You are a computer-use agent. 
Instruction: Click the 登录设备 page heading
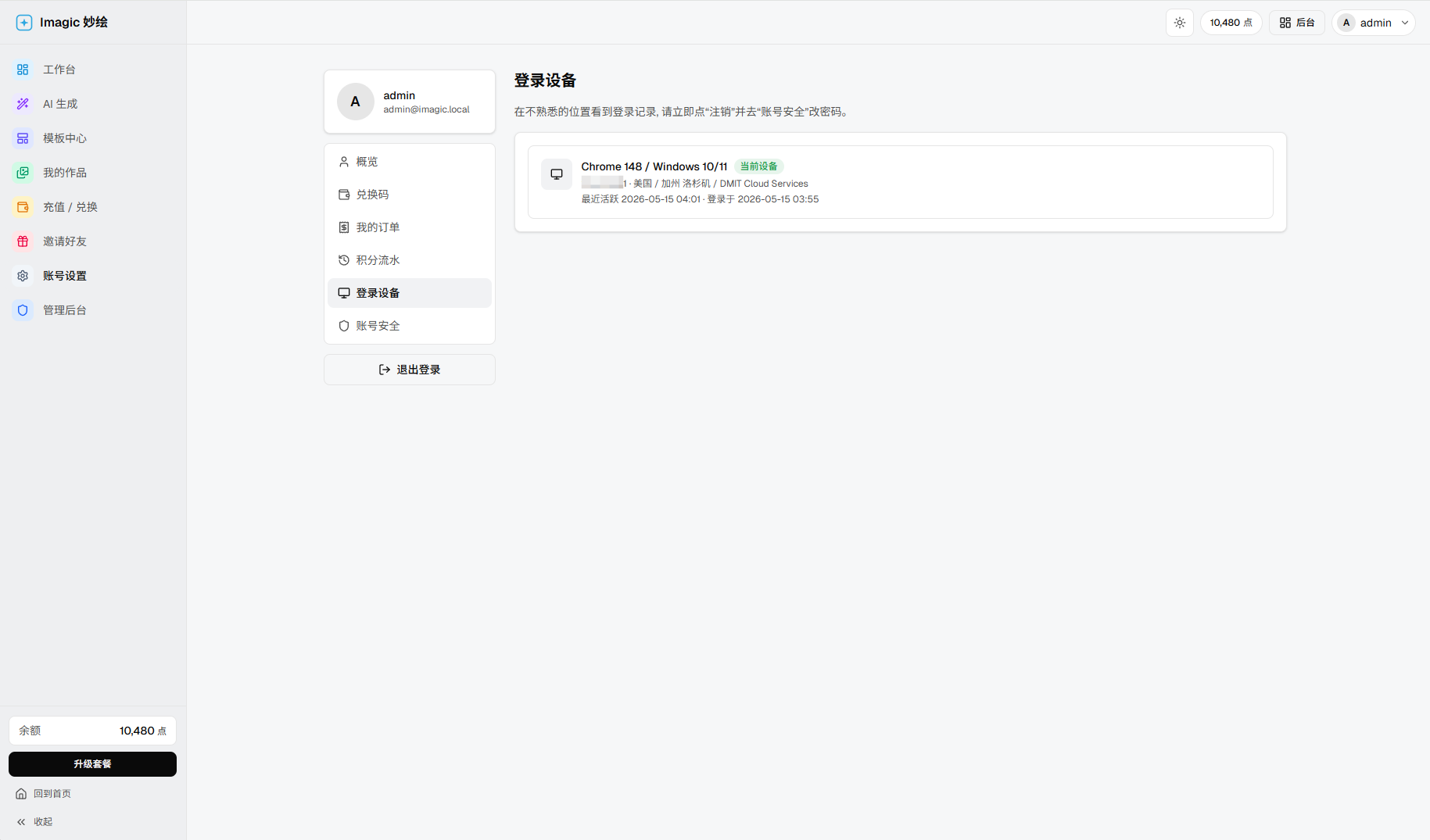tap(545, 80)
